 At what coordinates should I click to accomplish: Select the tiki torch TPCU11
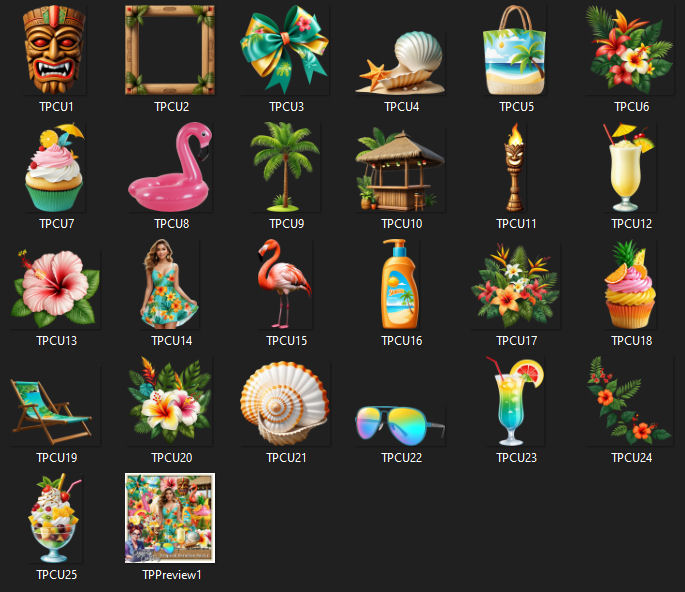515,167
